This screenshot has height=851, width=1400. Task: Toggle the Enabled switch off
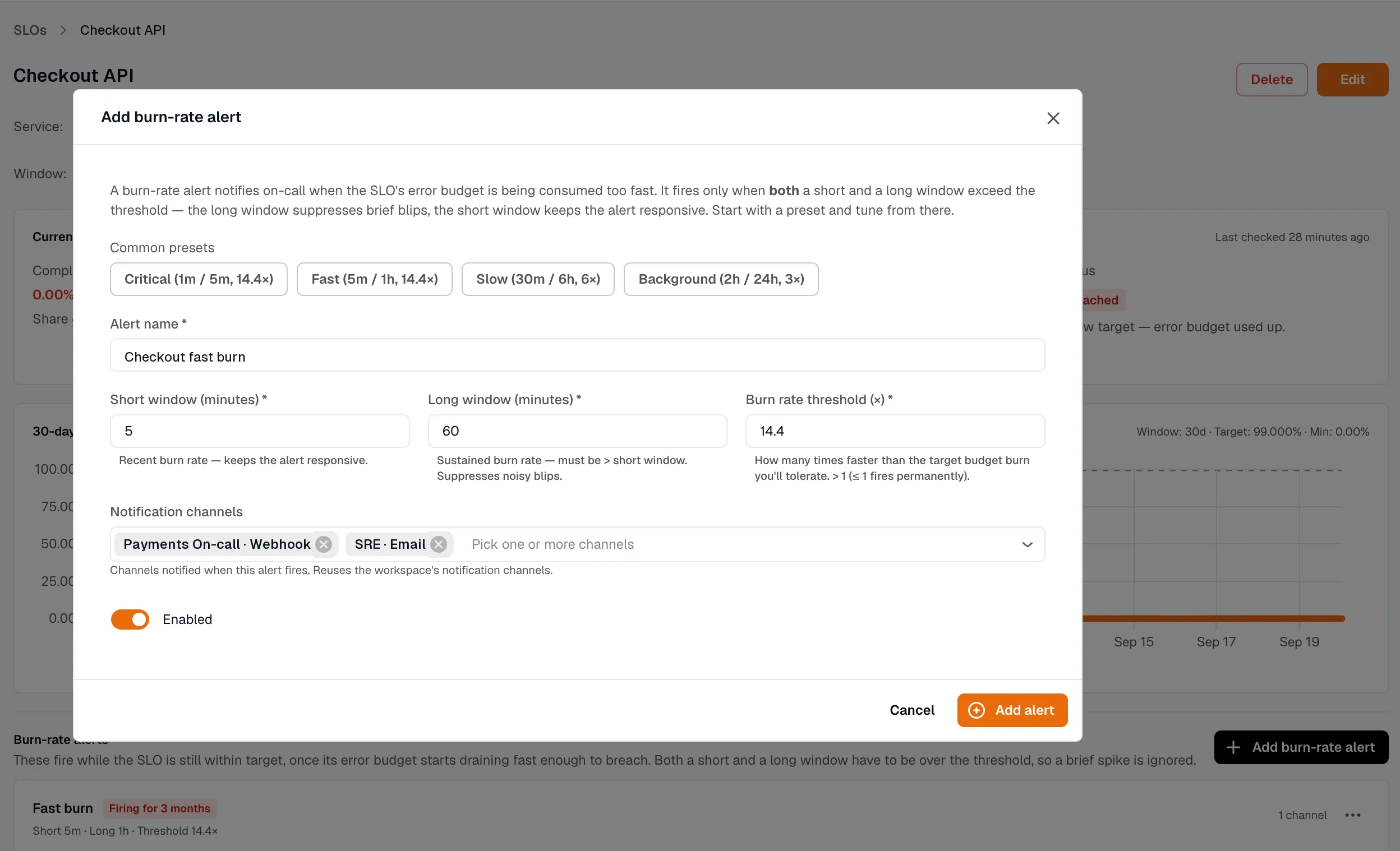[x=130, y=619]
